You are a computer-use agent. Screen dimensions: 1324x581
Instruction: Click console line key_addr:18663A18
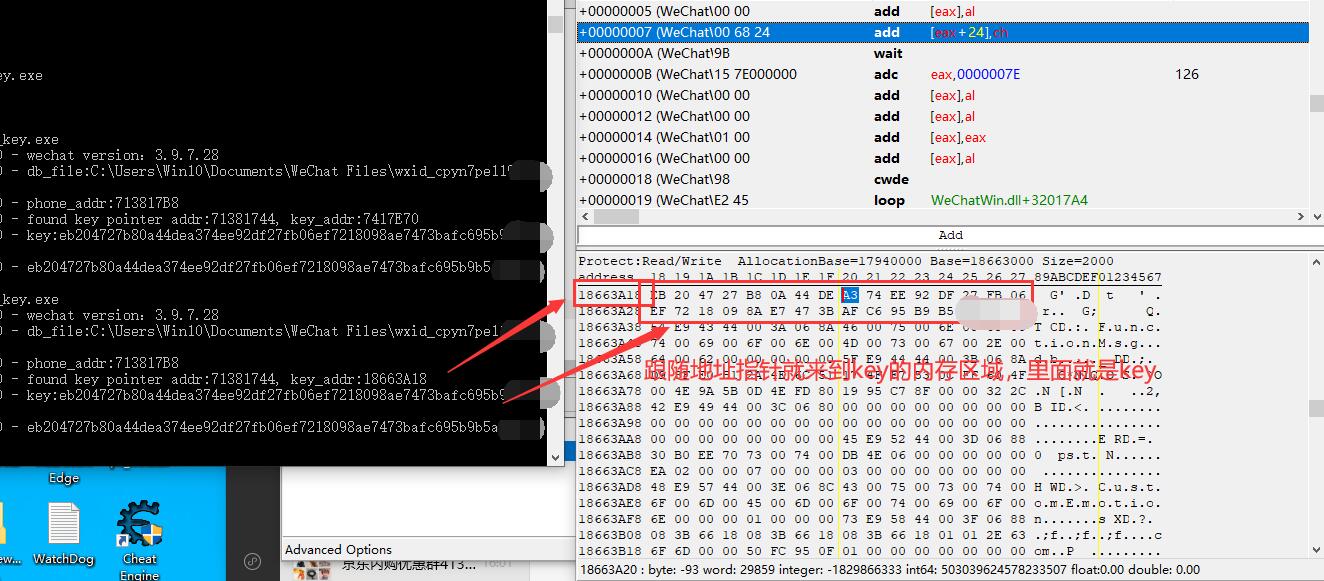358,379
